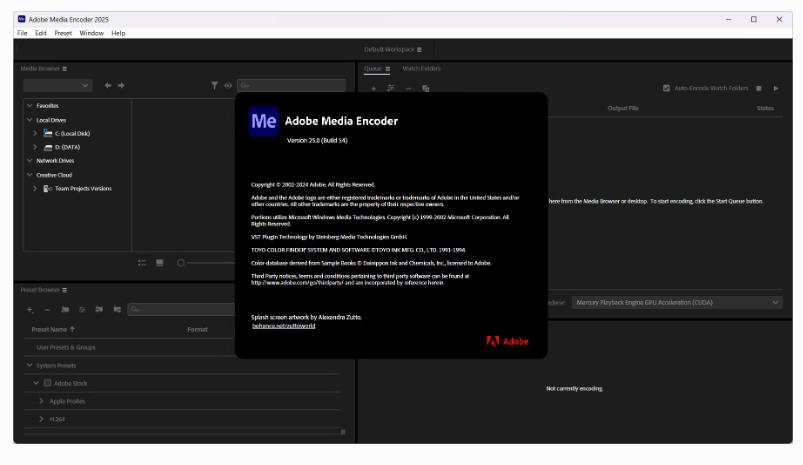Viewport: 803px width, 465px height.
Task: Switch to the Watch Folders tab
Action: tap(421, 68)
